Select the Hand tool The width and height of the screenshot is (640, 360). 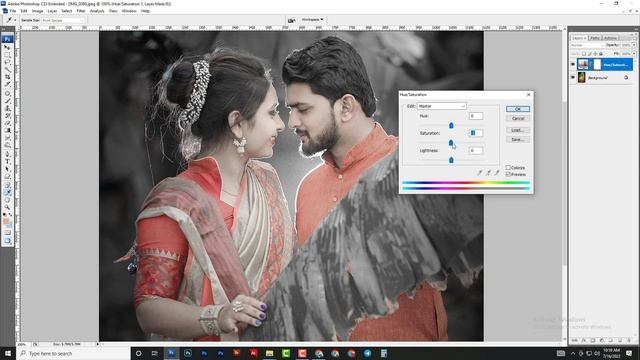(x=7, y=200)
